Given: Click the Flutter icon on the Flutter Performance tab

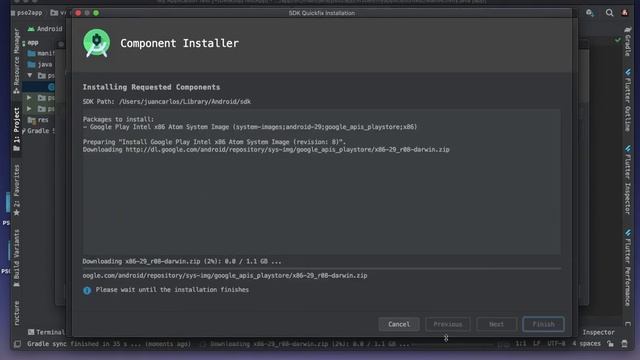Looking at the screenshot, I should coord(628,233).
